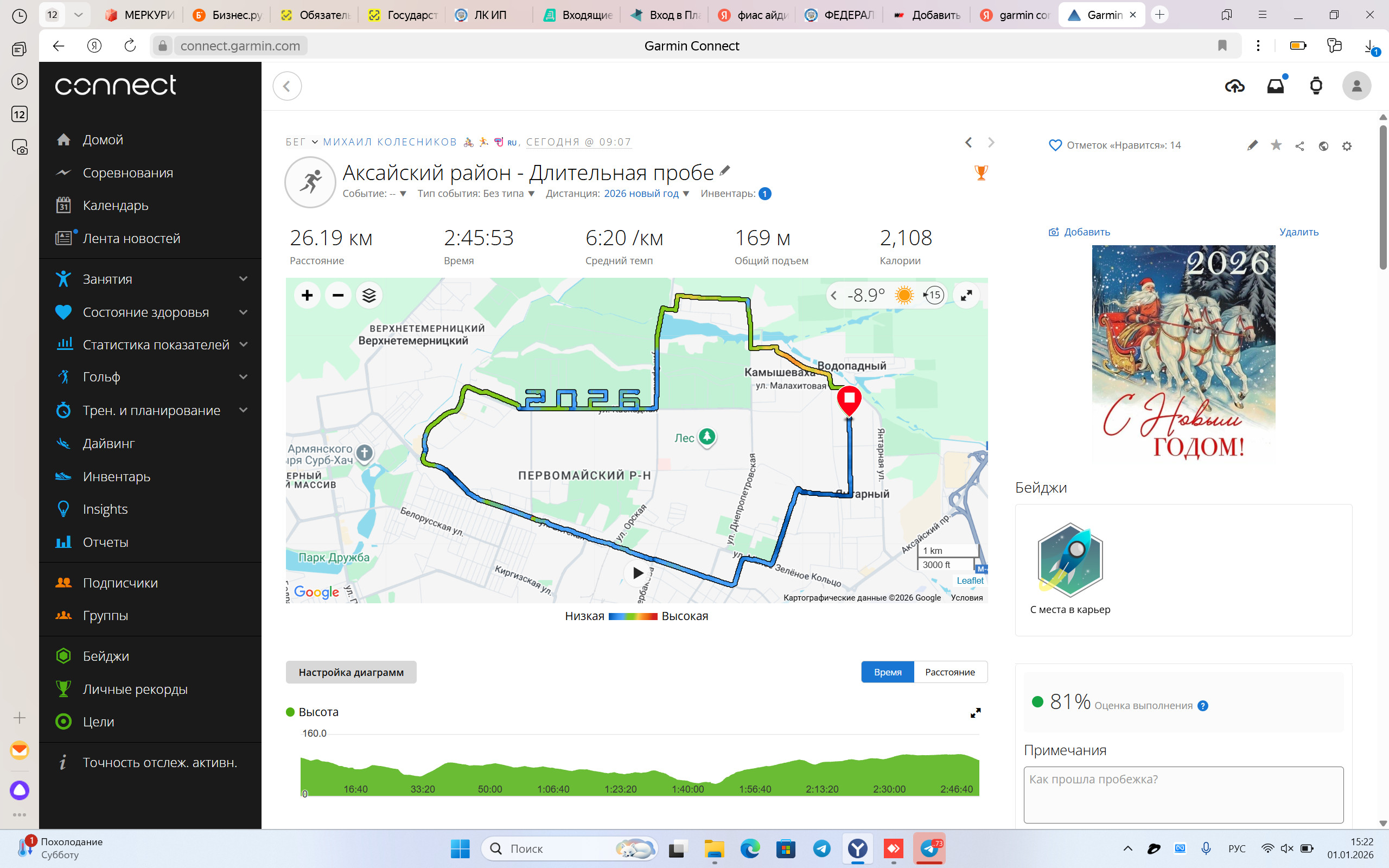Click the taskbar Поиск search box
1389x868 pixels.
(x=569, y=848)
